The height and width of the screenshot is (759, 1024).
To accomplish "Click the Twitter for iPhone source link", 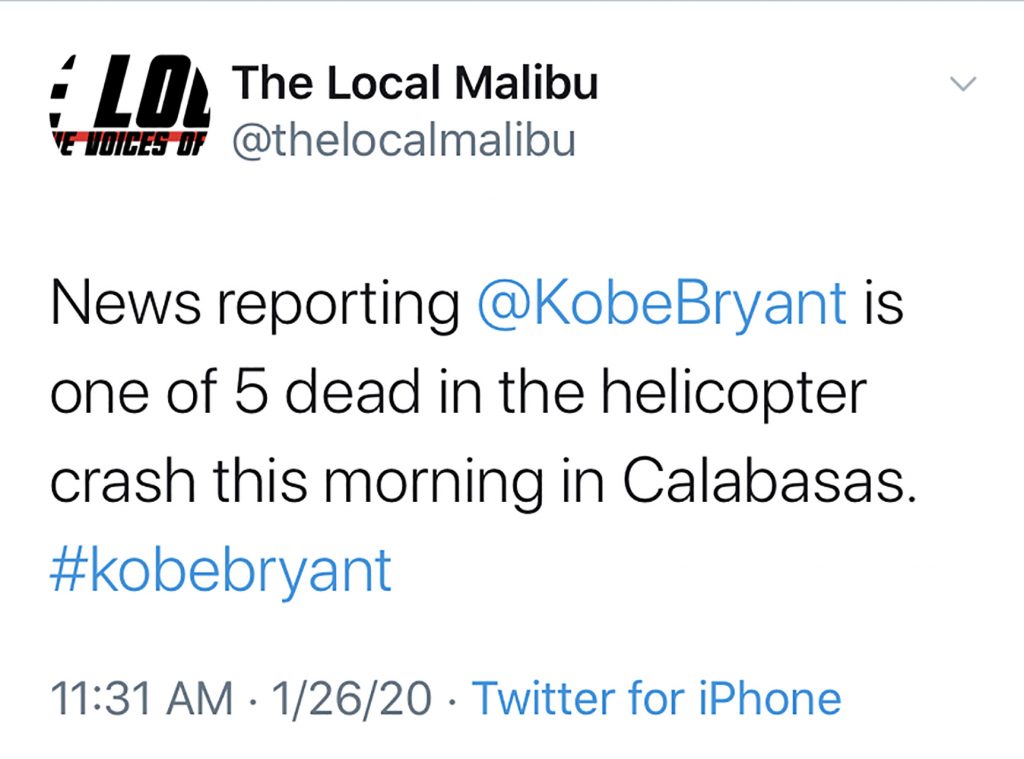I will (x=656, y=698).
